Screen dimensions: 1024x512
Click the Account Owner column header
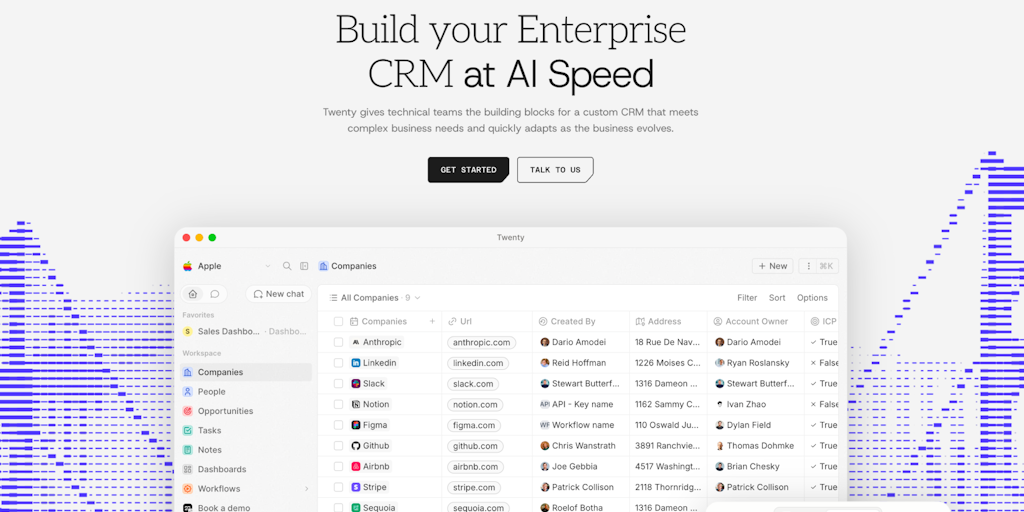(x=756, y=321)
